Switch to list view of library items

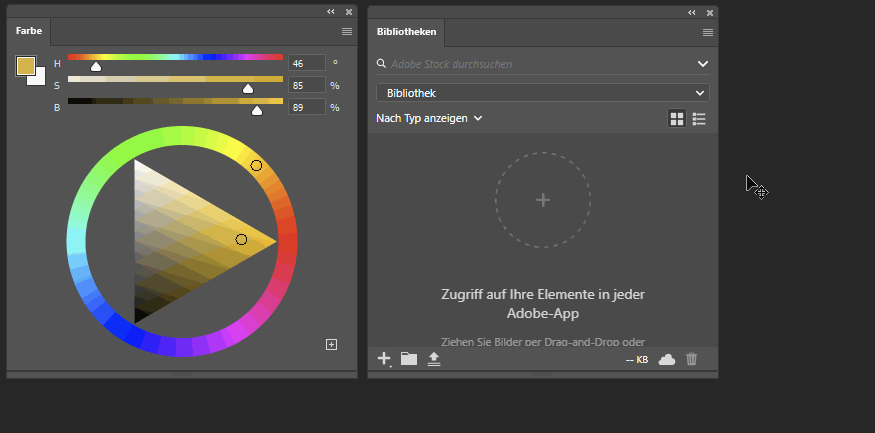click(x=699, y=119)
